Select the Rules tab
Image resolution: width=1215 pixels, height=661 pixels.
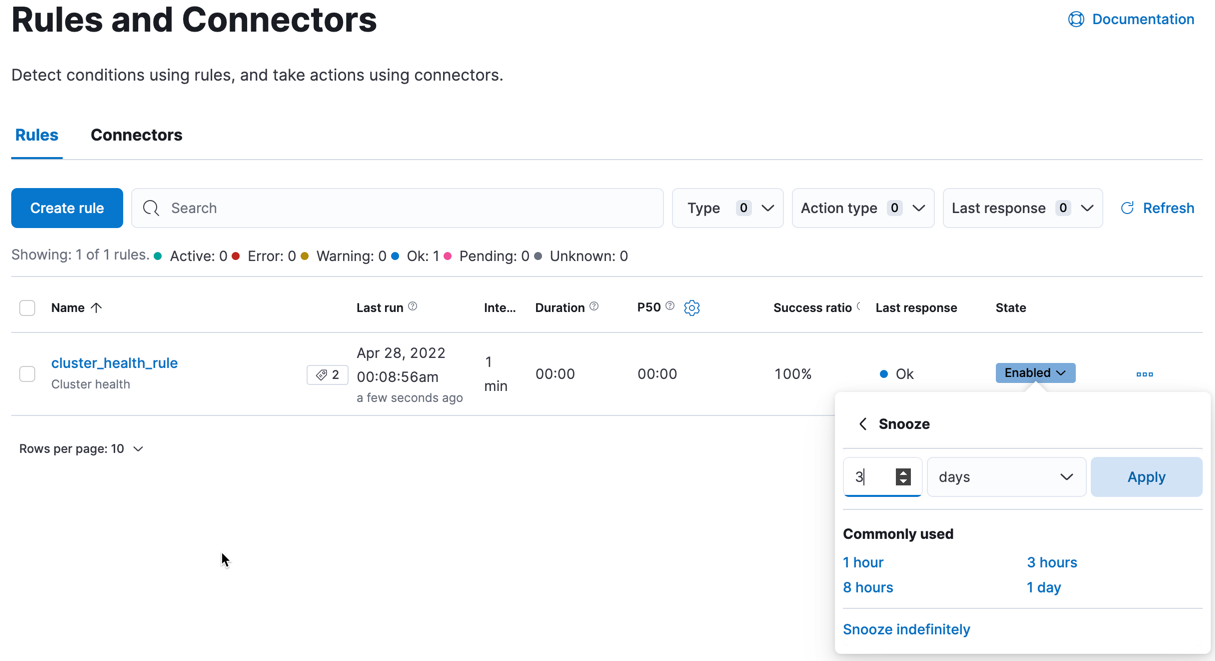click(37, 135)
